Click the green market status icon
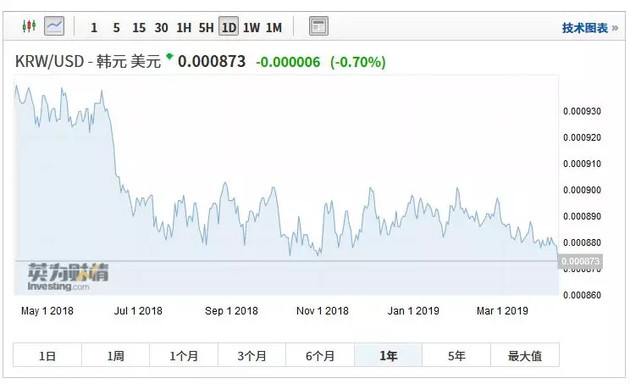Image resolution: width=630 pixels, height=384 pixels. coord(170,56)
